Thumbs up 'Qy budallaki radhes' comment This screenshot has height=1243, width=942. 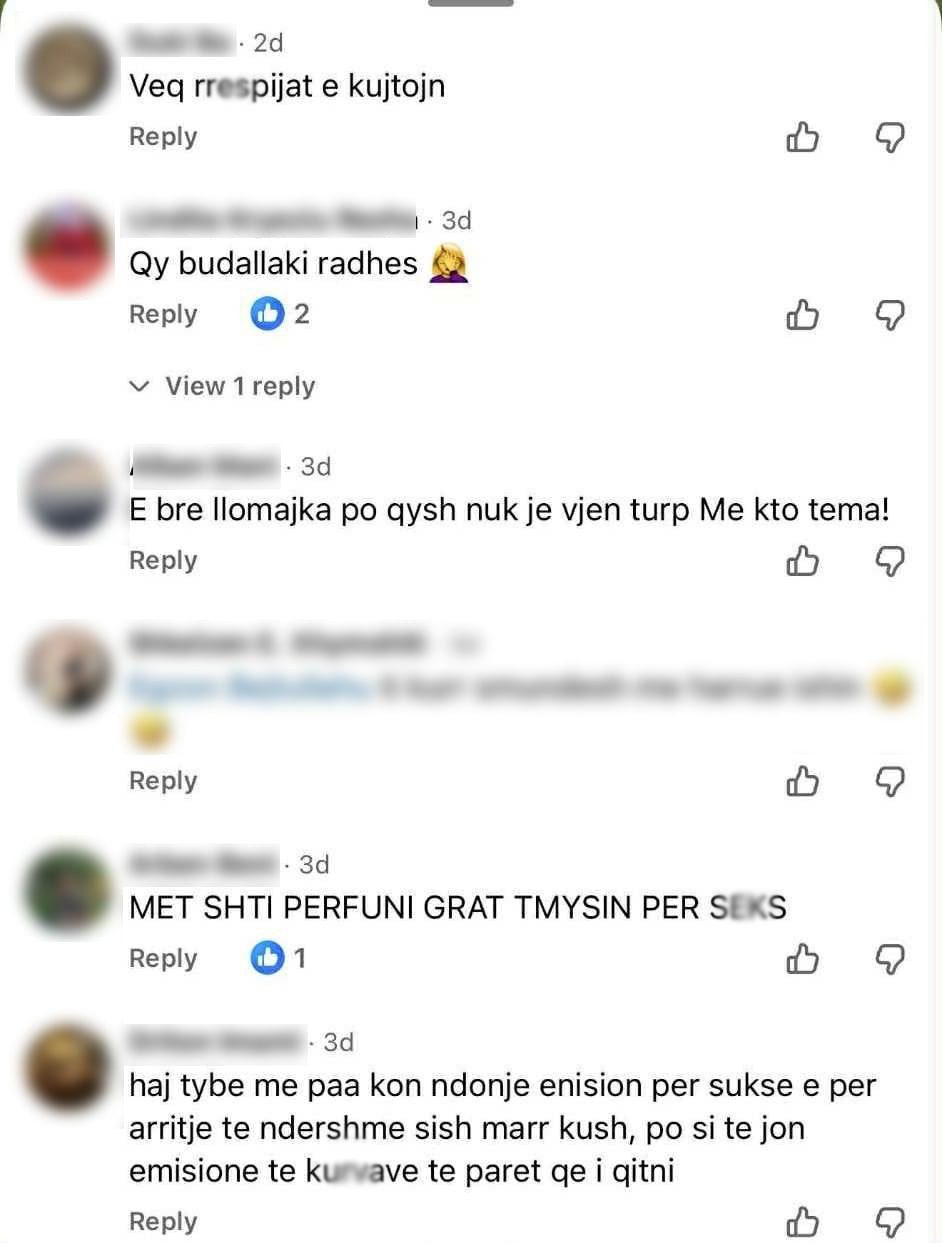point(802,315)
